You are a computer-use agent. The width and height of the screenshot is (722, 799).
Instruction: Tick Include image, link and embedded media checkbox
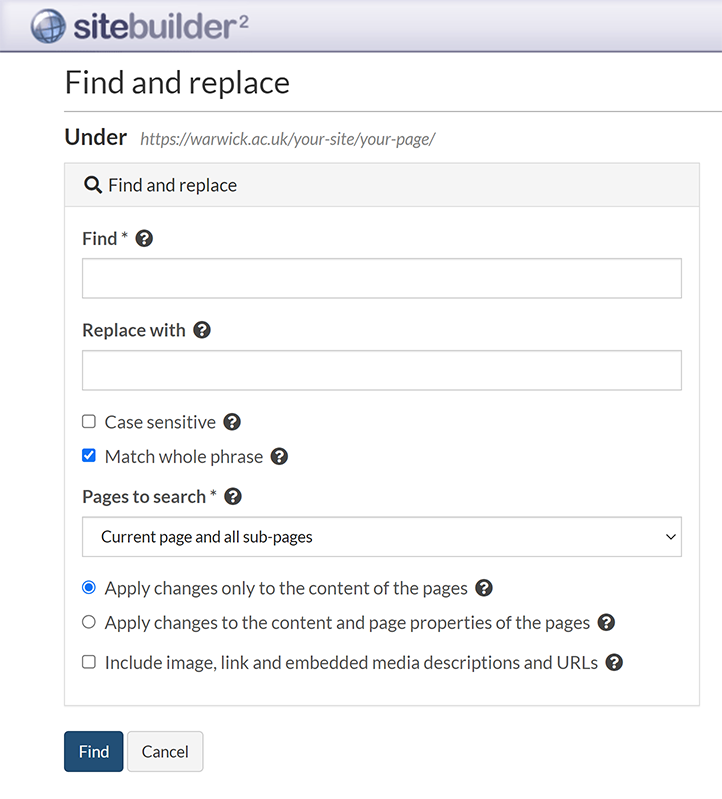pyautogui.click(x=89, y=662)
